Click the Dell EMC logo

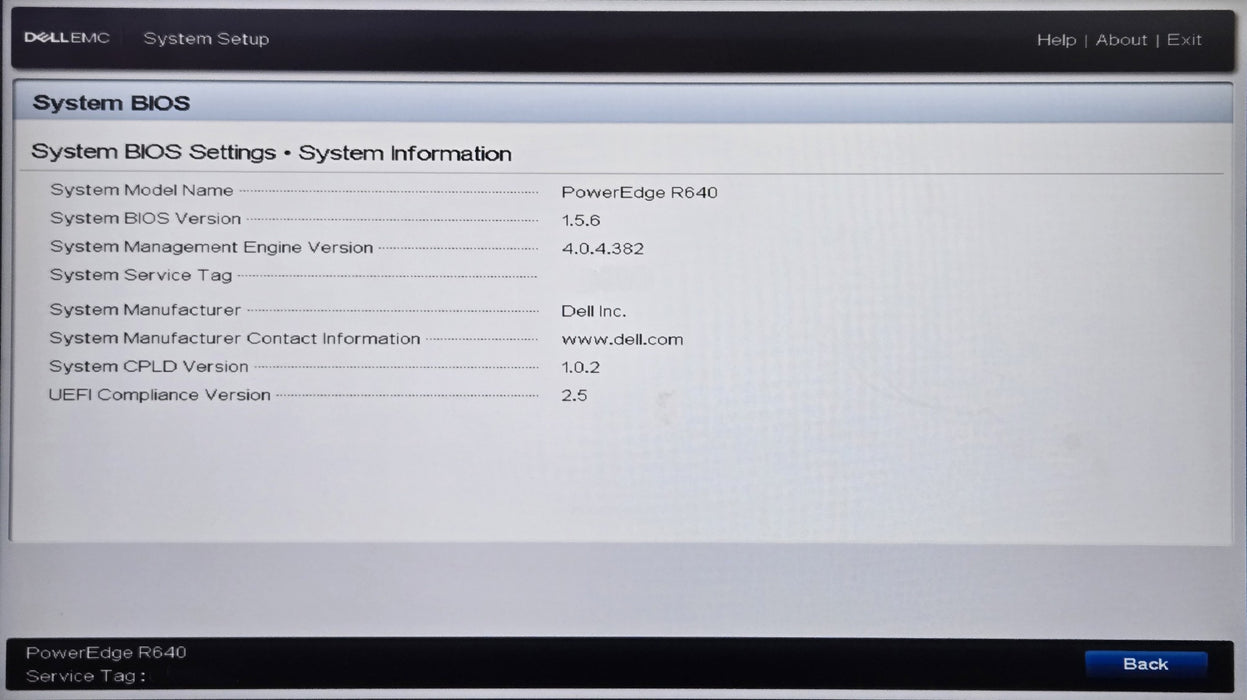point(67,38)
